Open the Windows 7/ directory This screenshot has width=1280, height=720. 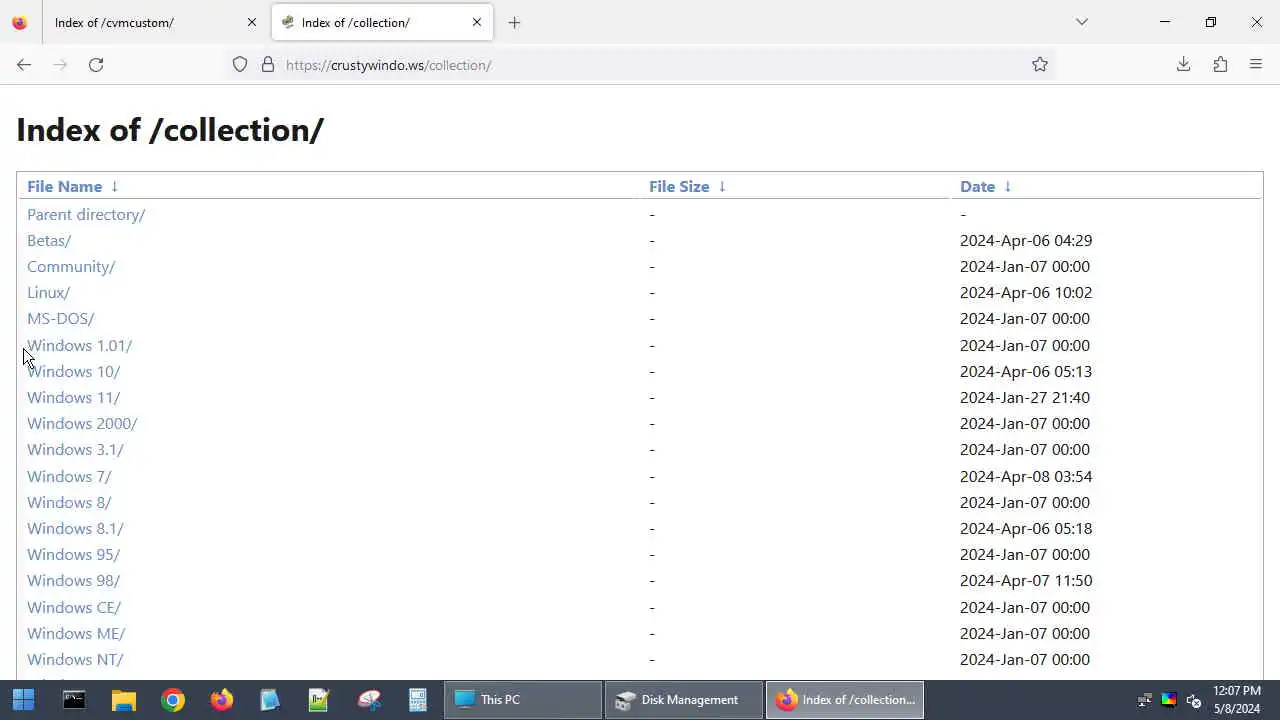pyautogui.click(x=69, y=476)
